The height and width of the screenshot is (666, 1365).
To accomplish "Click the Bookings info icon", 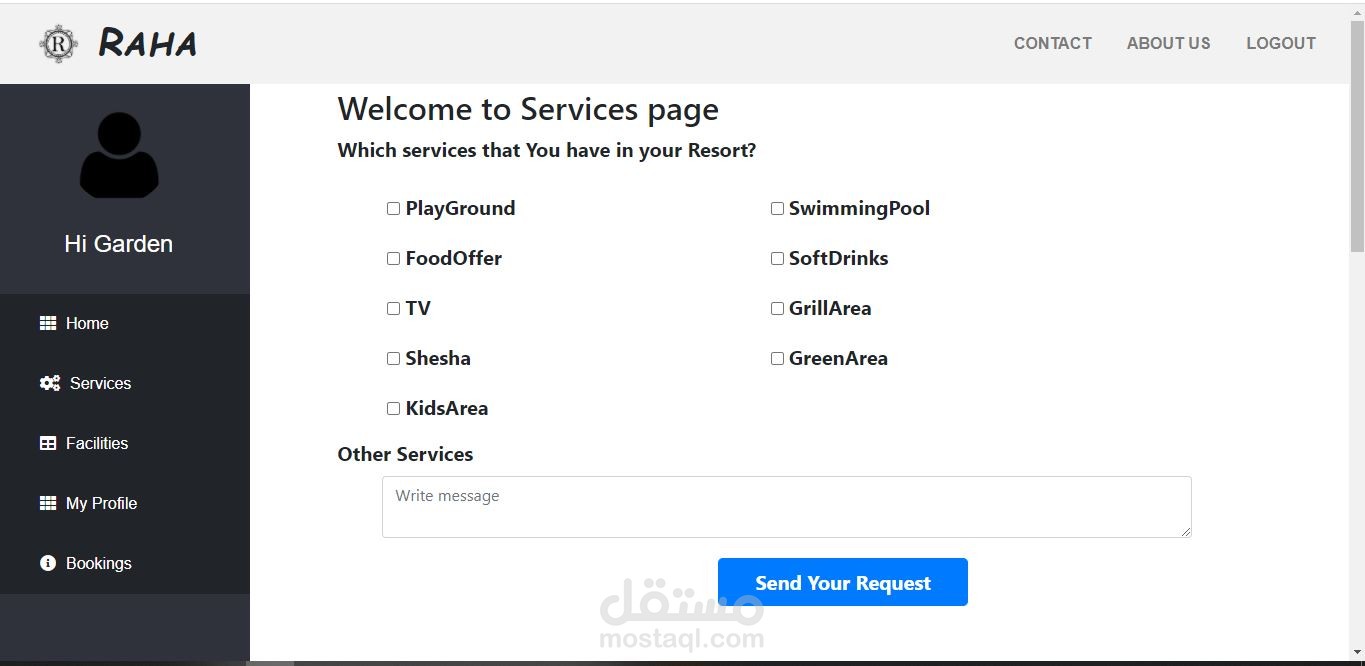I will point(48,563).
